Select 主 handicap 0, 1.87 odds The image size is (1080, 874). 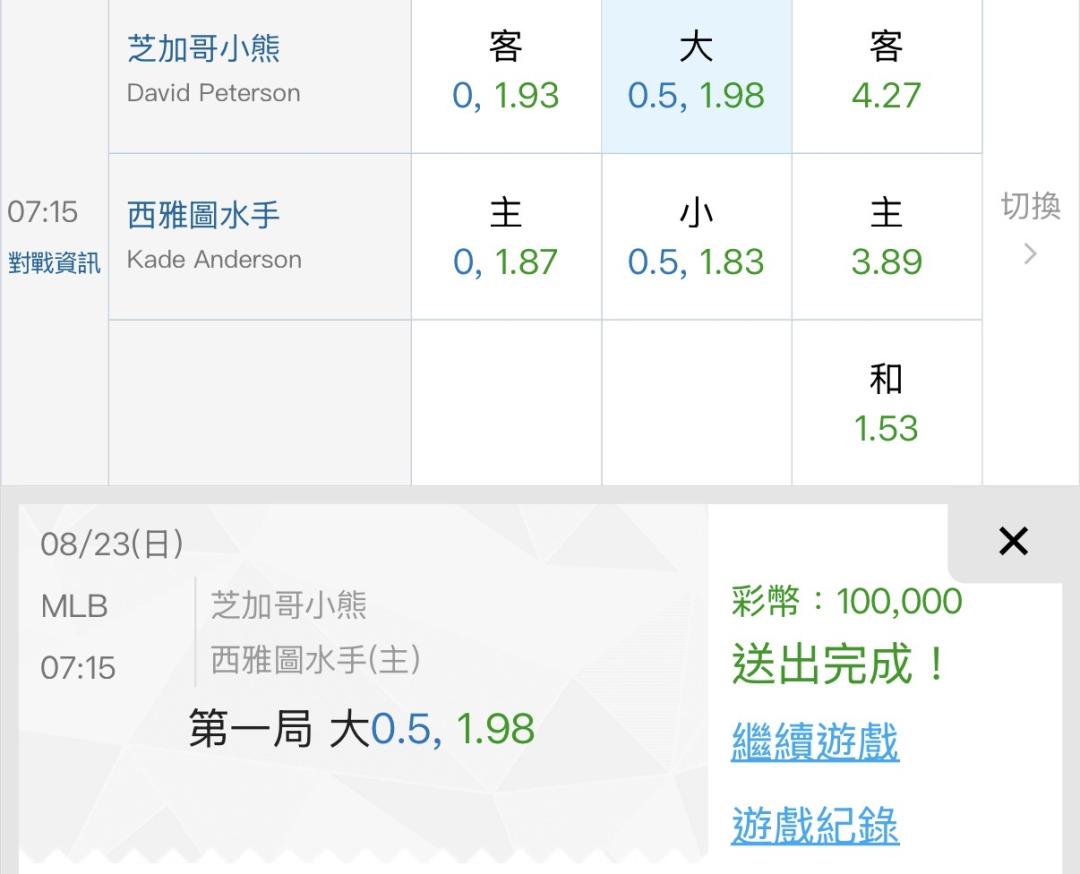tap(506, 237)
